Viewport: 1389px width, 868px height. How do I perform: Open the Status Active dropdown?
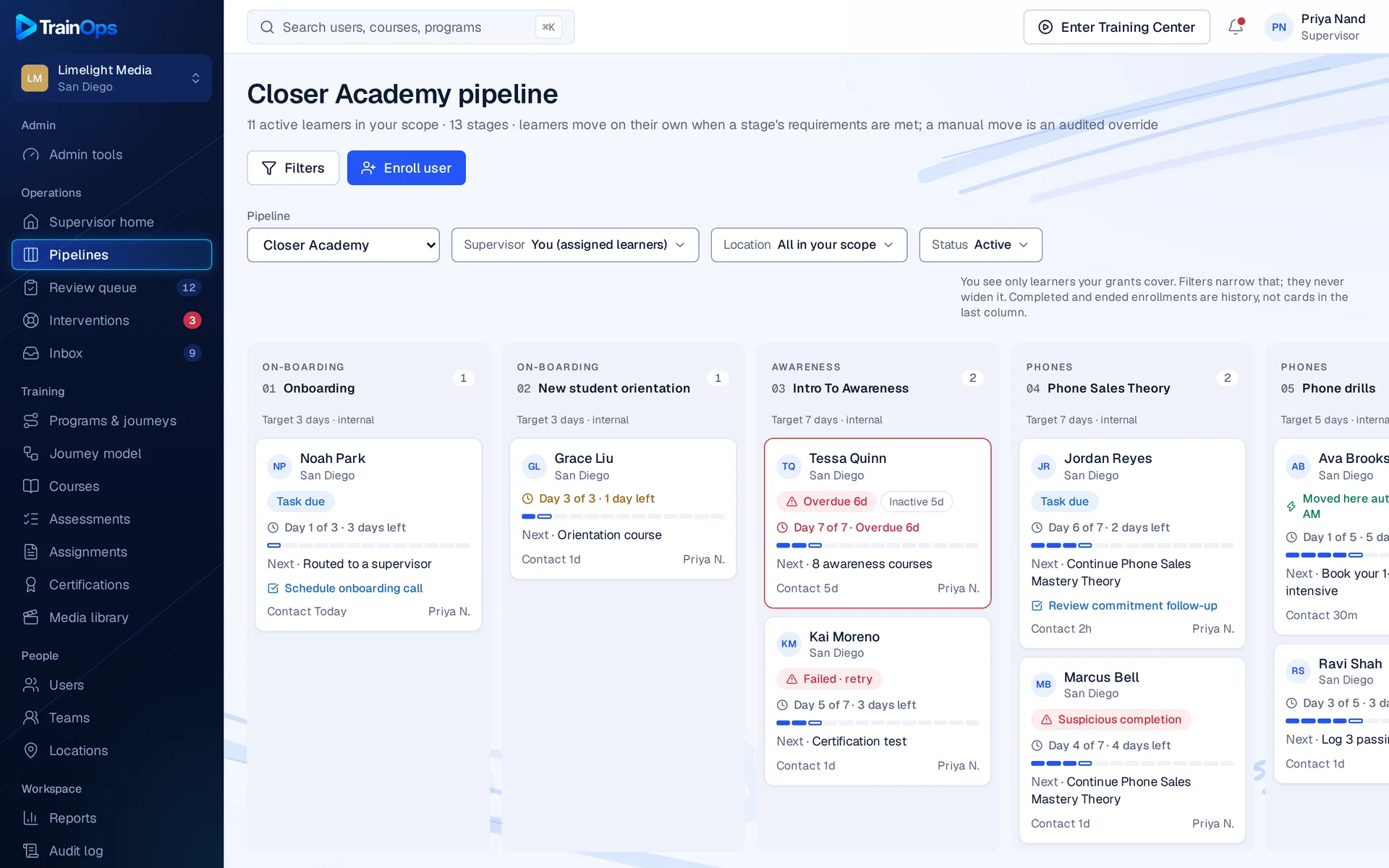pos(980,245)
